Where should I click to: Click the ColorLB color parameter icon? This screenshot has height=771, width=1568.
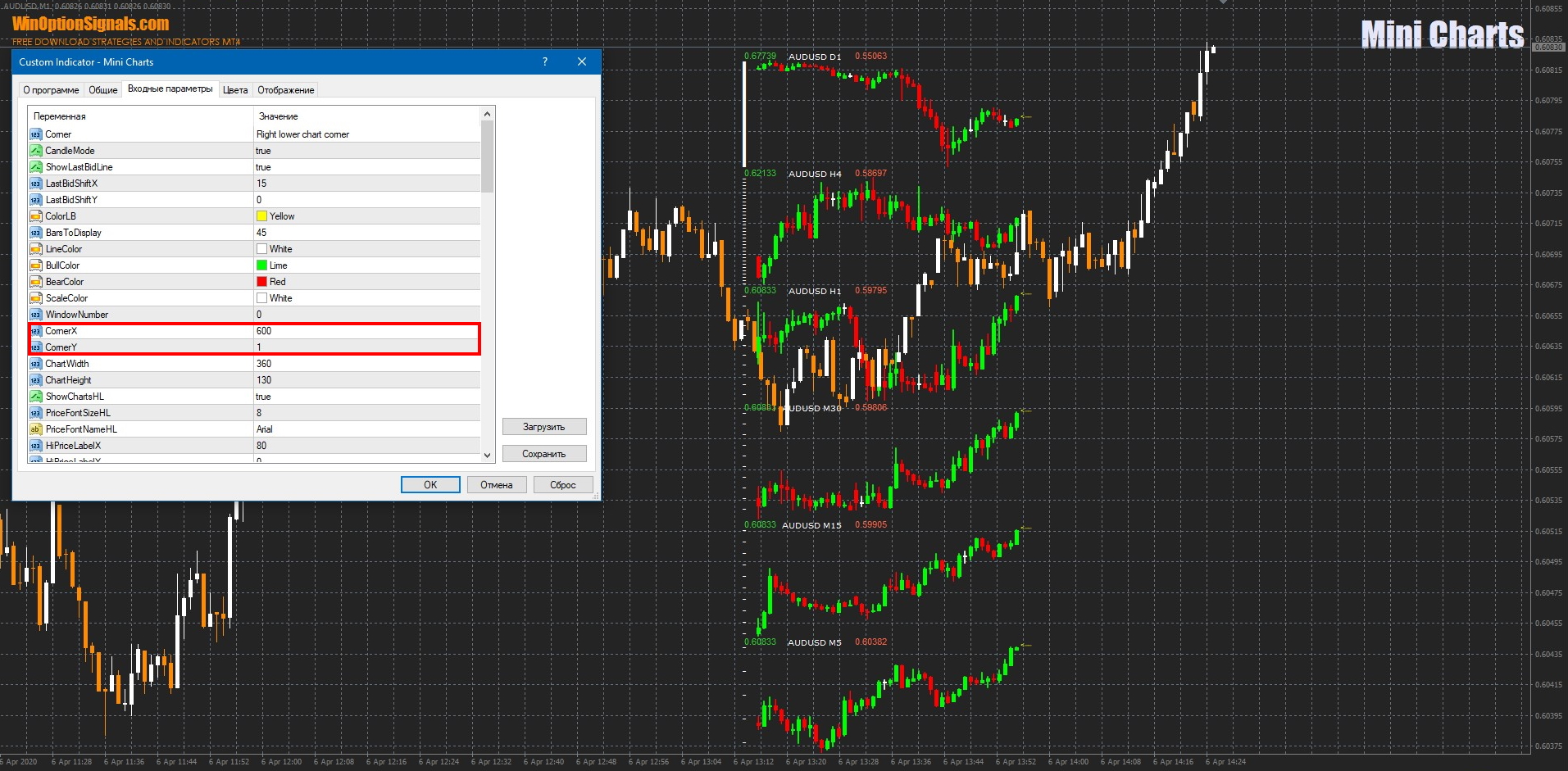36,216
